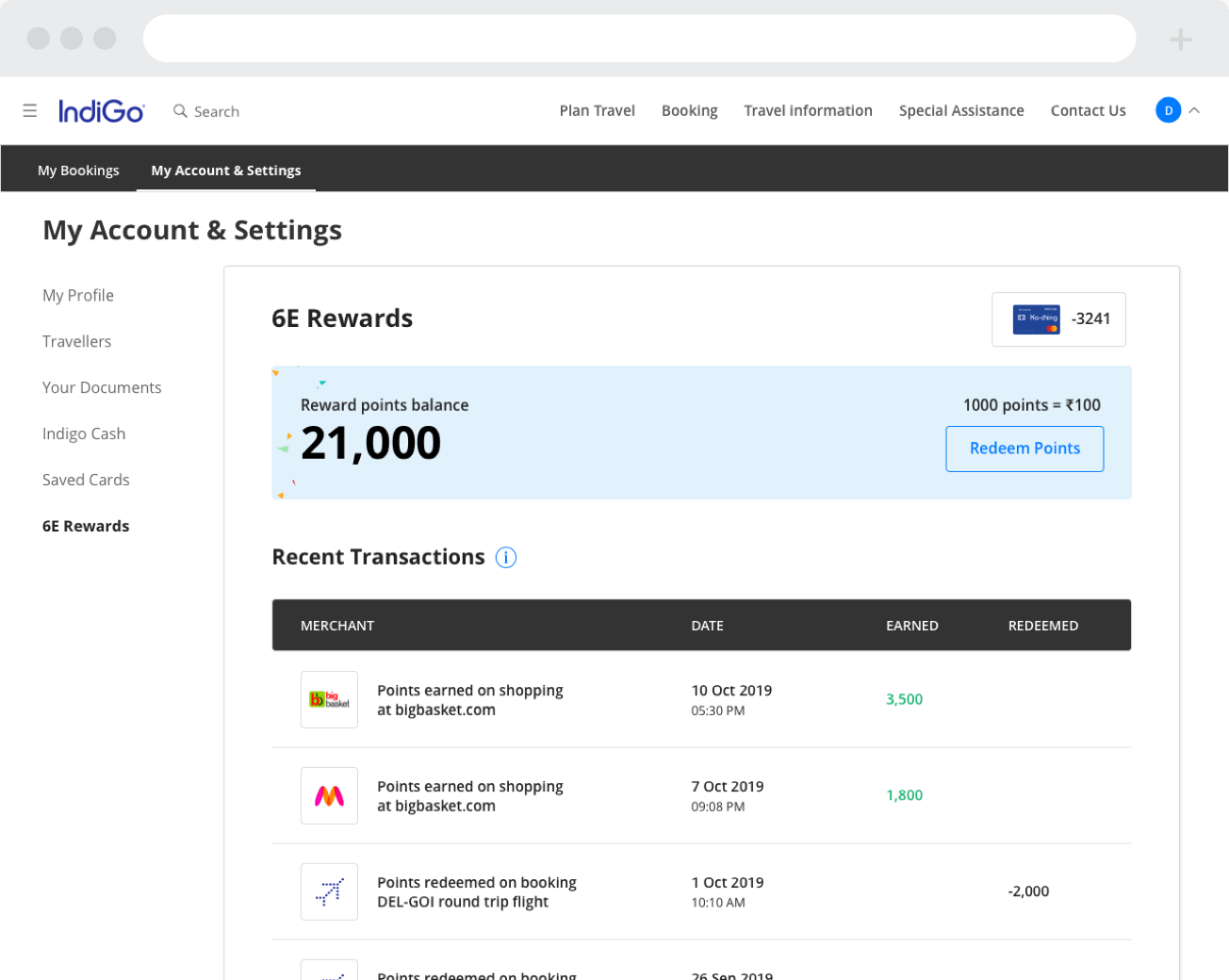The height and width of the screenshot is (980, 1229).
Task: Open Plan Travel menu
Action: coord(597,110)
